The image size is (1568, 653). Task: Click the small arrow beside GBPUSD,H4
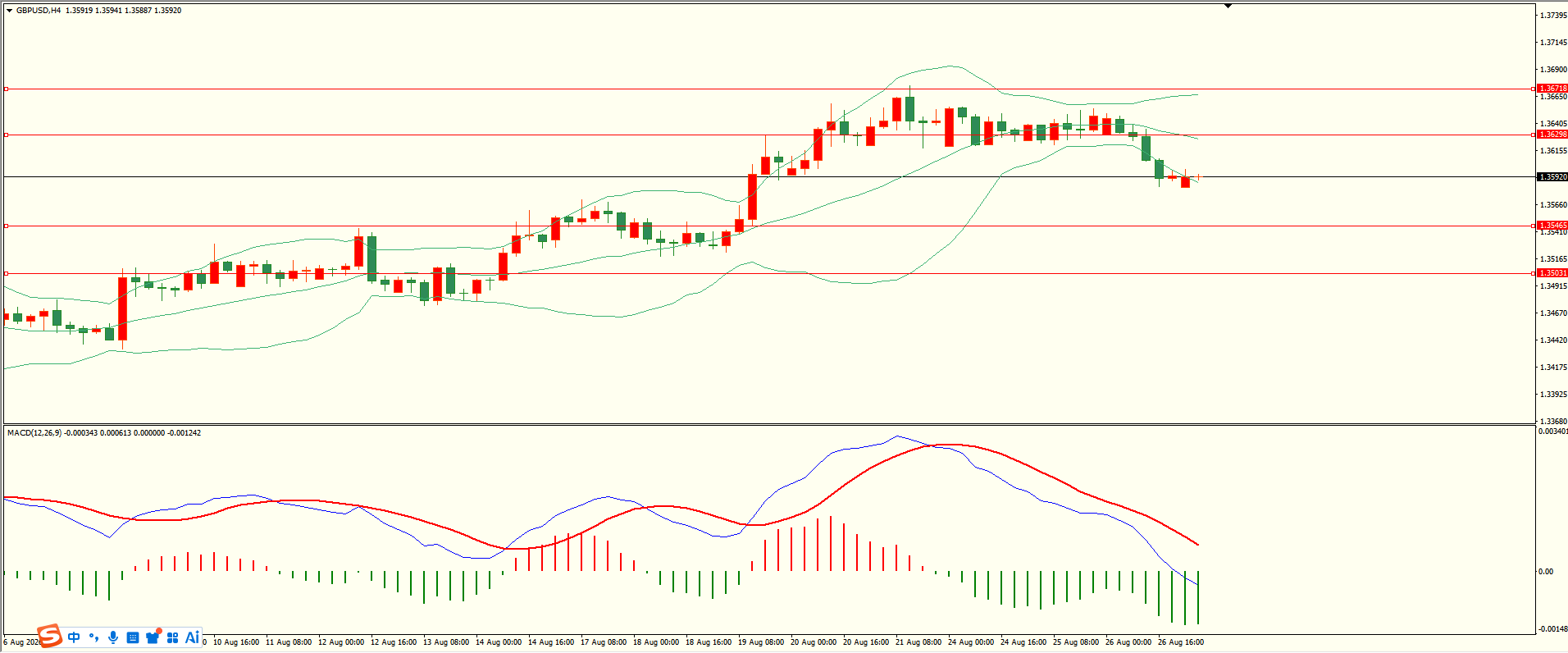click(x=10, y=11)
